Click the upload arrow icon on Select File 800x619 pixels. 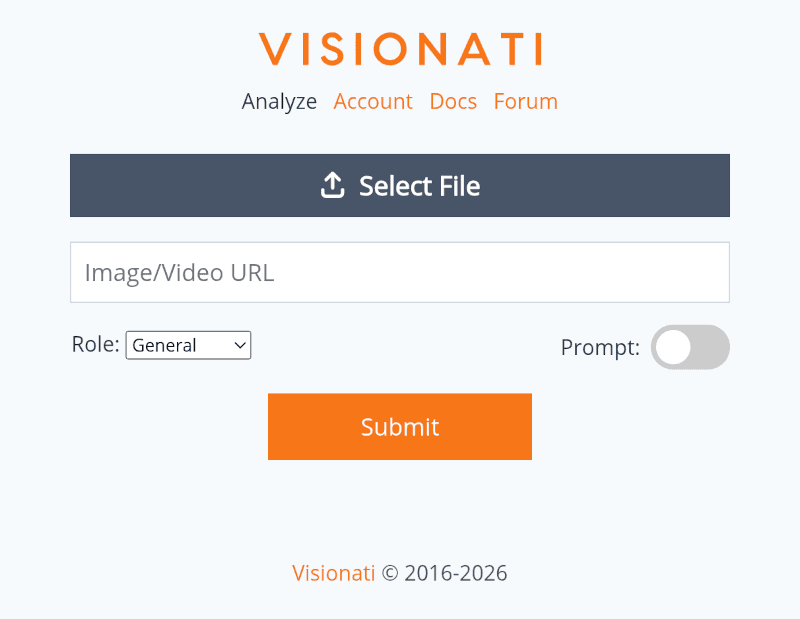tap(332, 185)
